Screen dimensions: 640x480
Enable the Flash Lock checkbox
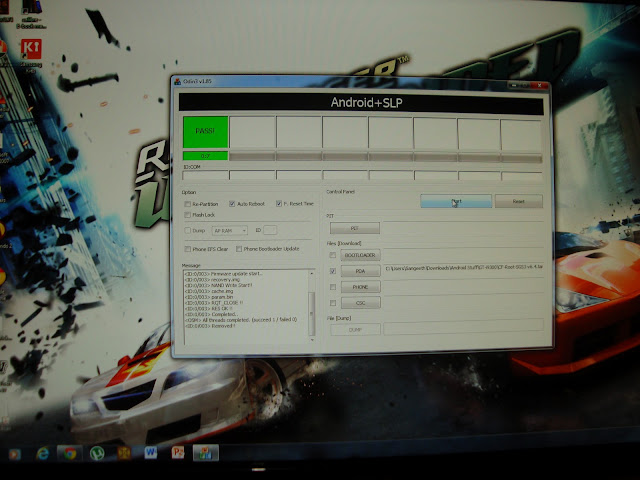188,215
